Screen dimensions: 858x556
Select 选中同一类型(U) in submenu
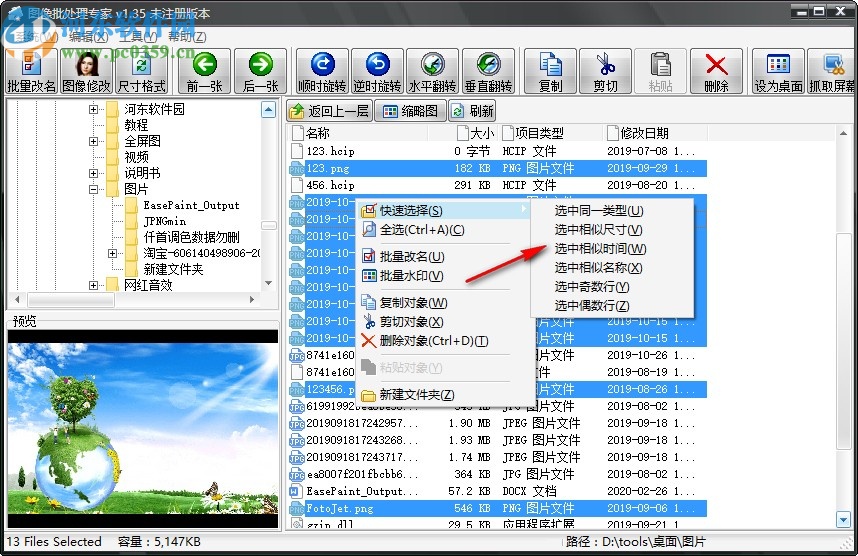(x=612, y=210)
